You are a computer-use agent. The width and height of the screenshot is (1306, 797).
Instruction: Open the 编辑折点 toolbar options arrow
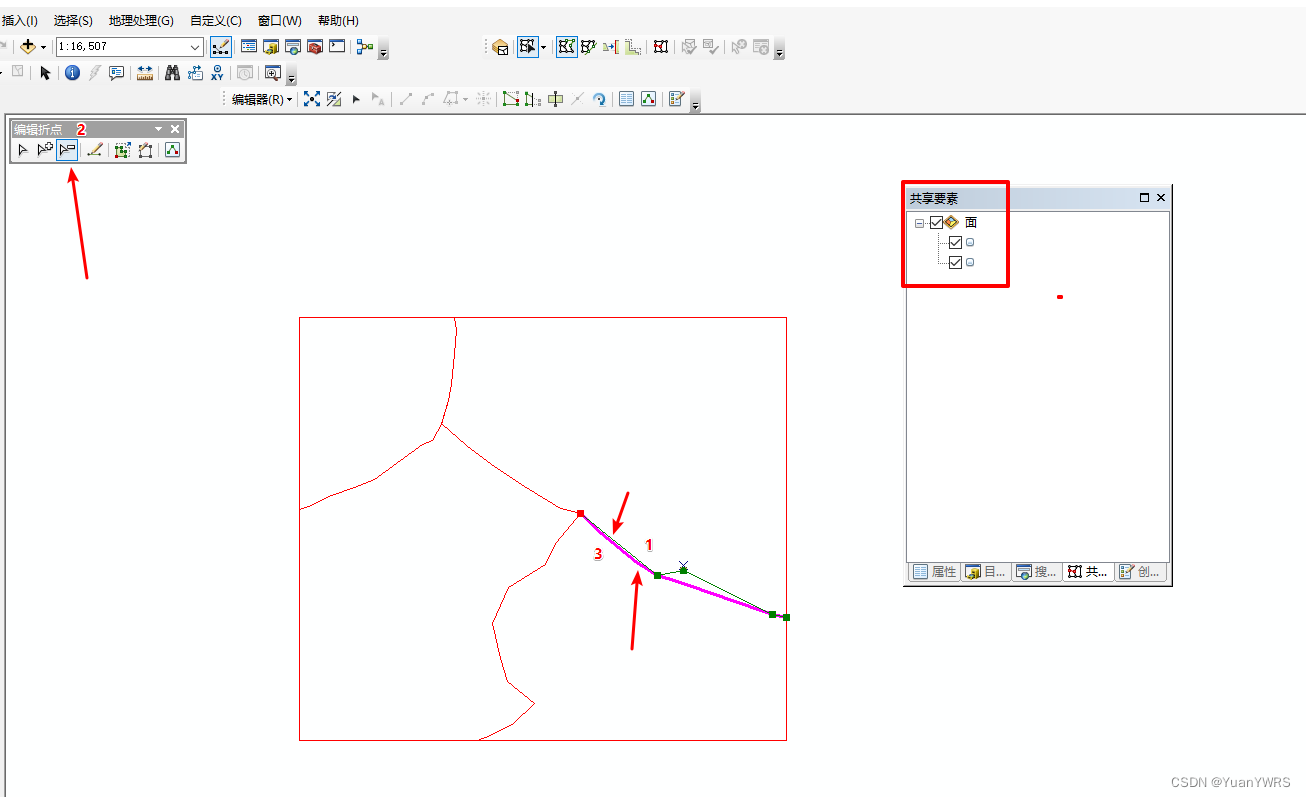point(158,129)
